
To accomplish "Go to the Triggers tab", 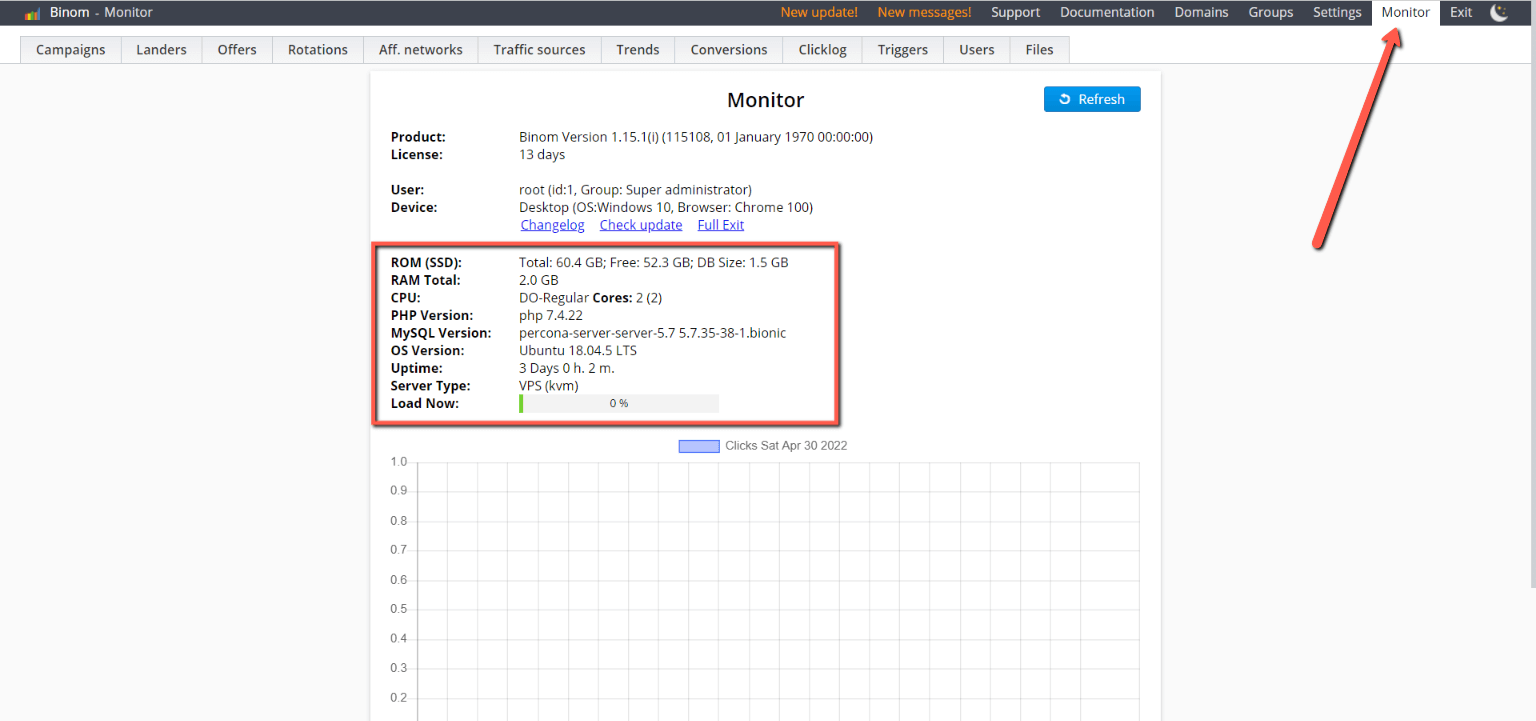I will 903,49.
